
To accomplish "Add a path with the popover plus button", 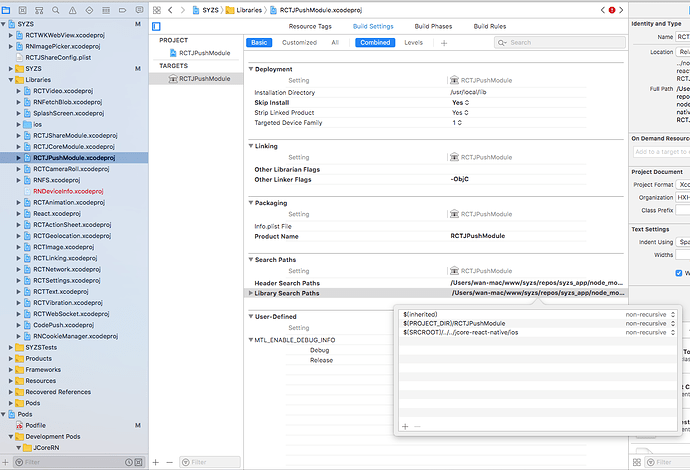I will pos(405,453).
